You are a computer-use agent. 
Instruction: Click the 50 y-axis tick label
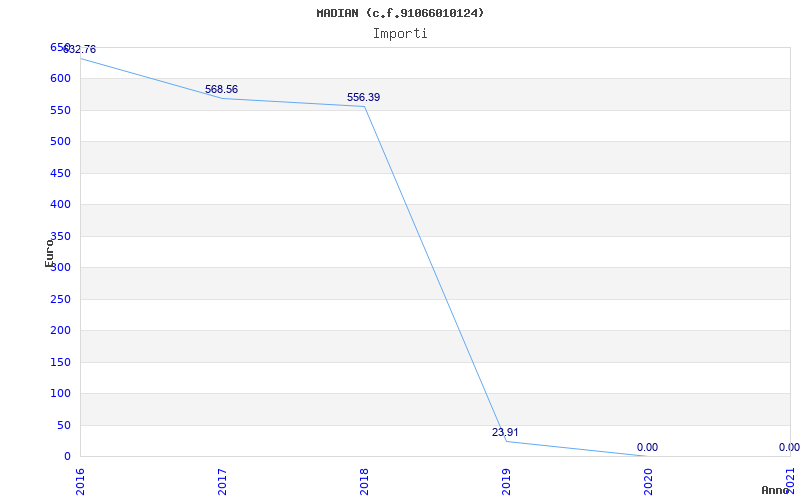(x=63, y=425)
